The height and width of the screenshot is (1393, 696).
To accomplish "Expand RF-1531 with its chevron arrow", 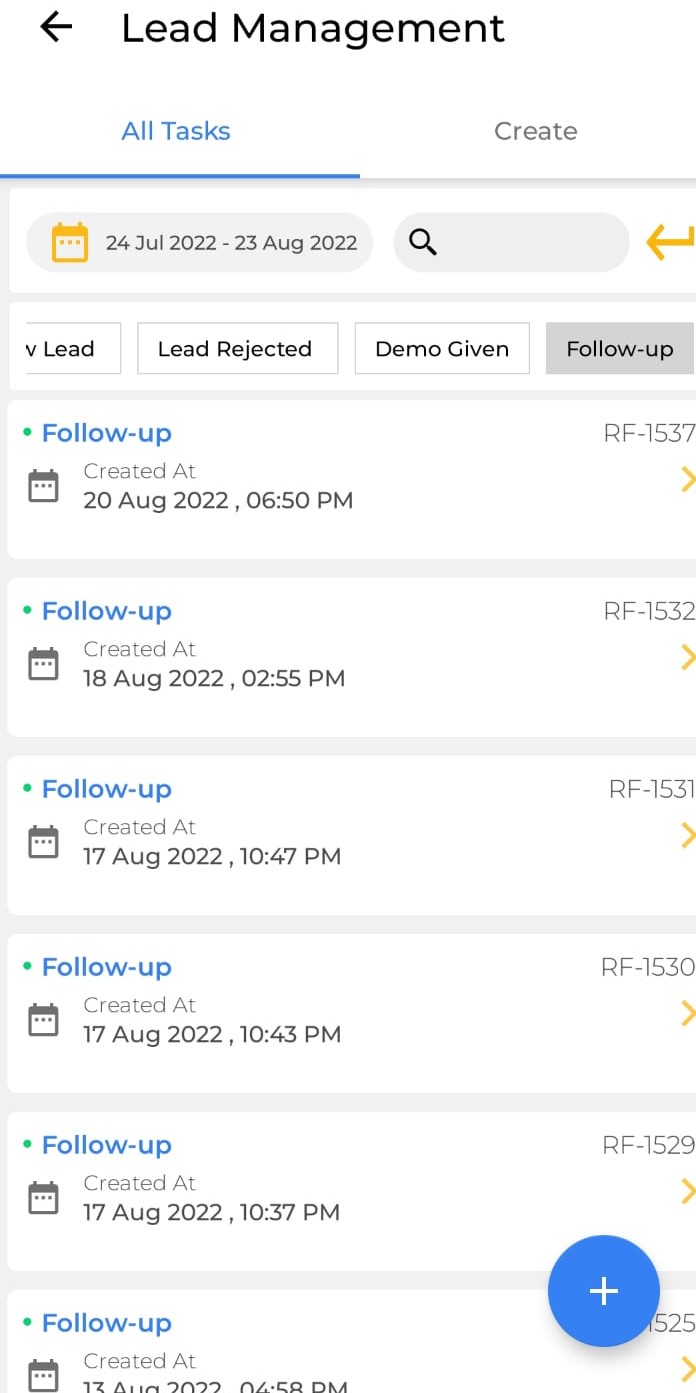I will coord(687,835).
